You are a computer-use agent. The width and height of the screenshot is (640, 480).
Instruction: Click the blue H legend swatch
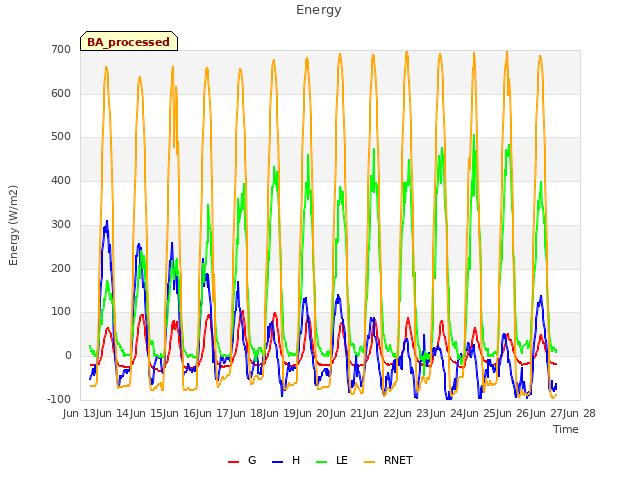click(x=277, y=462)
